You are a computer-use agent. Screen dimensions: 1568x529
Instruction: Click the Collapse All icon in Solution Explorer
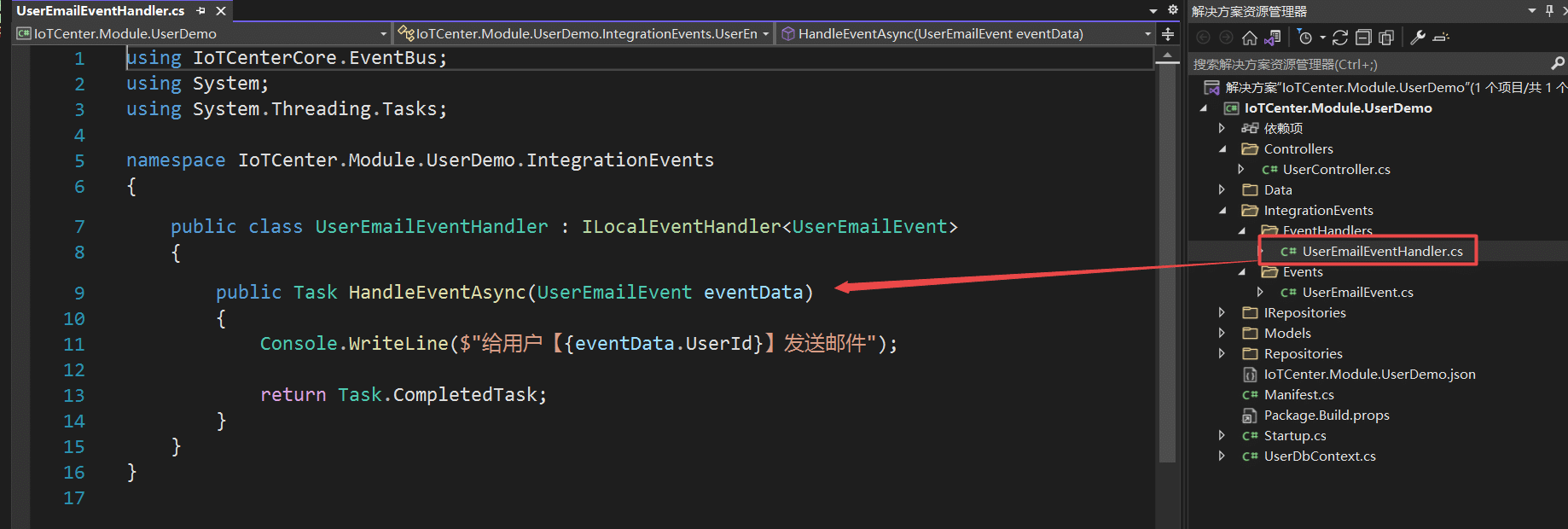(x=1363, y=38)
